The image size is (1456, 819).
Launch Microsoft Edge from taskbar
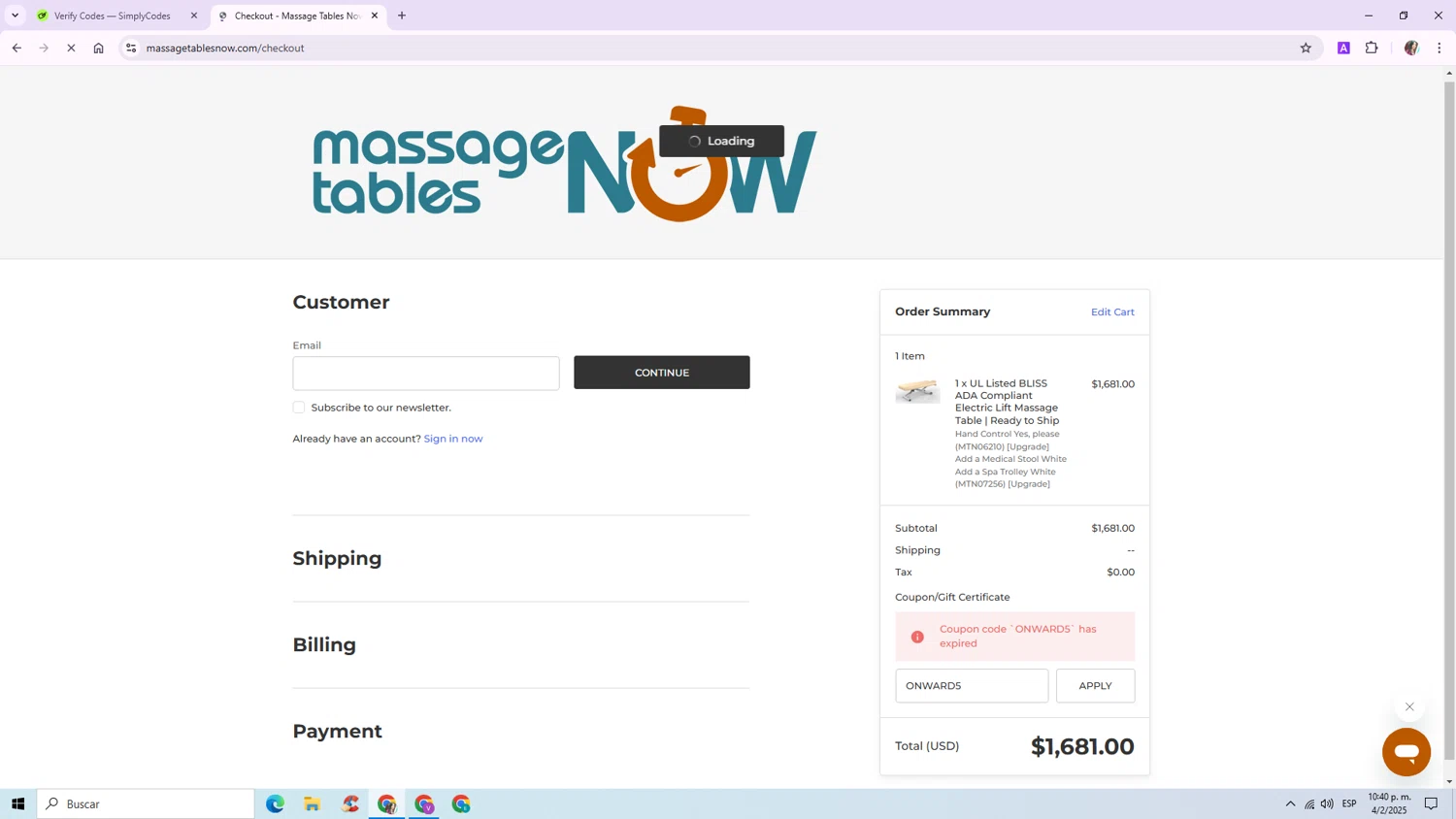pyautogui.click(x=276, y=803)
